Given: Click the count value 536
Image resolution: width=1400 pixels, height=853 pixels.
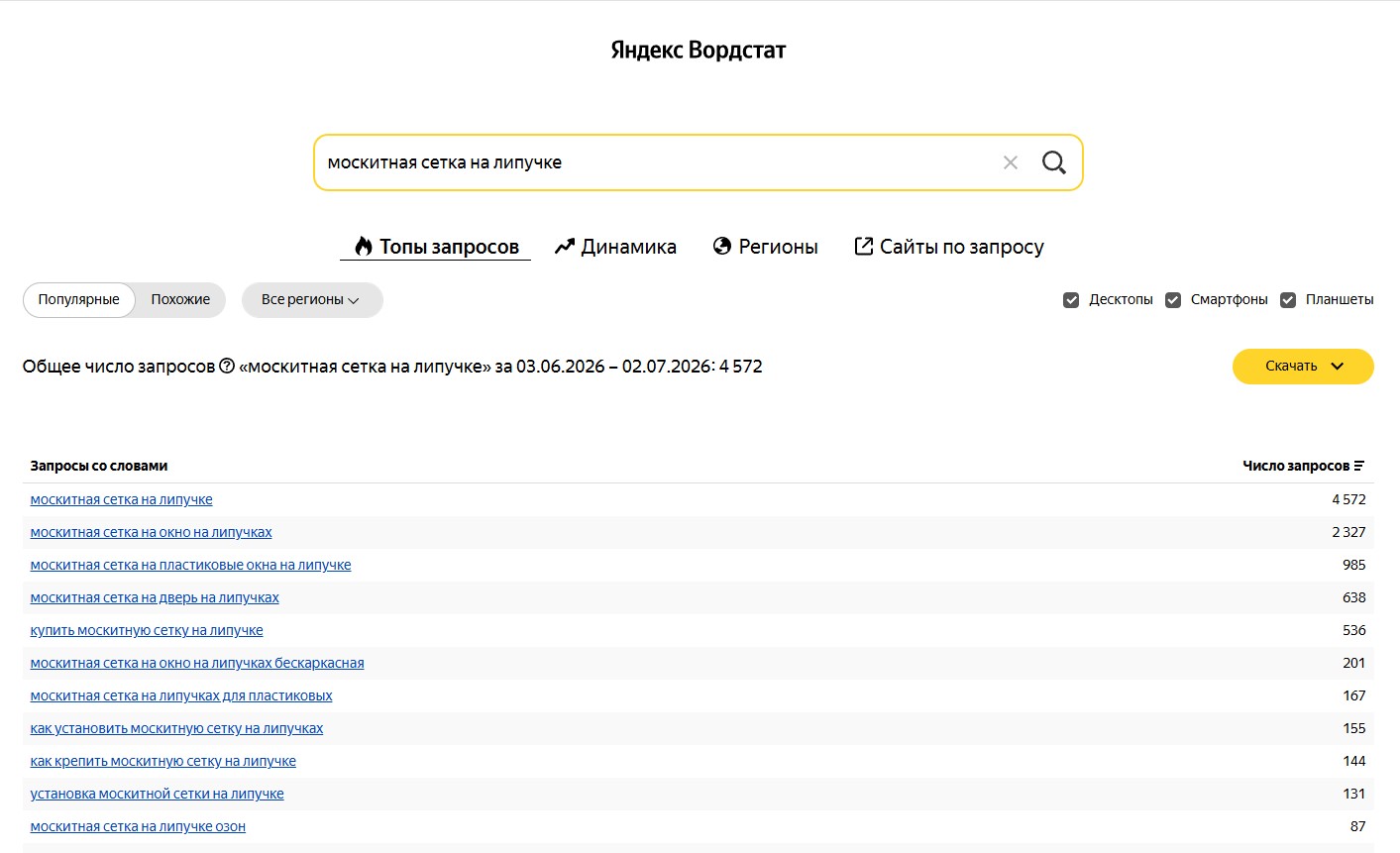Looking at the screenshot, I should pos(1354,631).
